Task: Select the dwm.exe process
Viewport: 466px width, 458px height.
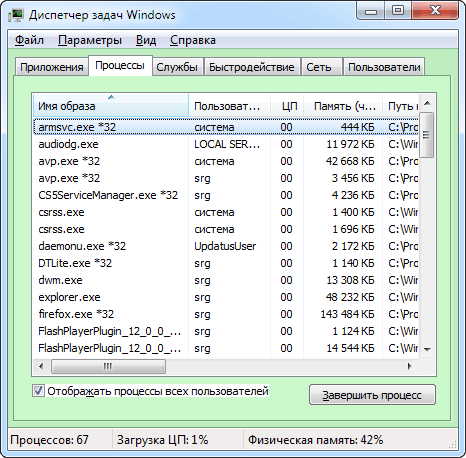Action: (x=226, y=280)
